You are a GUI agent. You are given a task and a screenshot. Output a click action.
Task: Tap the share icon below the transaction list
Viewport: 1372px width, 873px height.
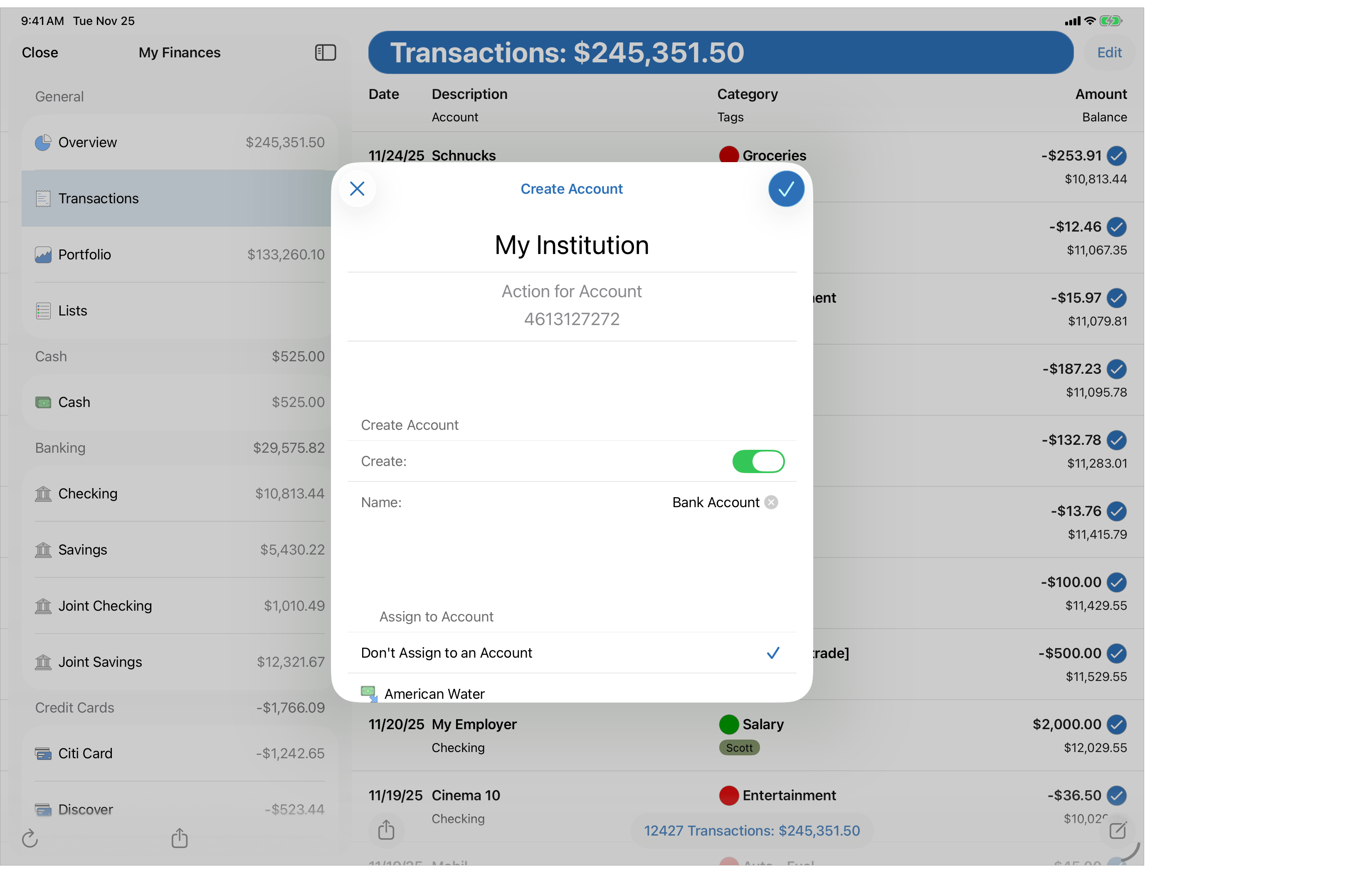(x=387, y=830)
